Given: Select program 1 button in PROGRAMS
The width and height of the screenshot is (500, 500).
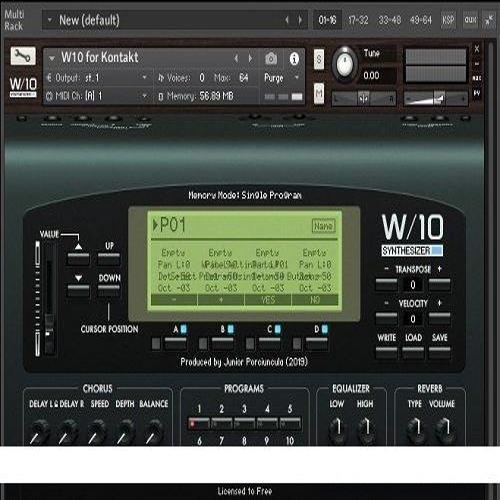Looking at the screenshot, I should click(199, 424).
